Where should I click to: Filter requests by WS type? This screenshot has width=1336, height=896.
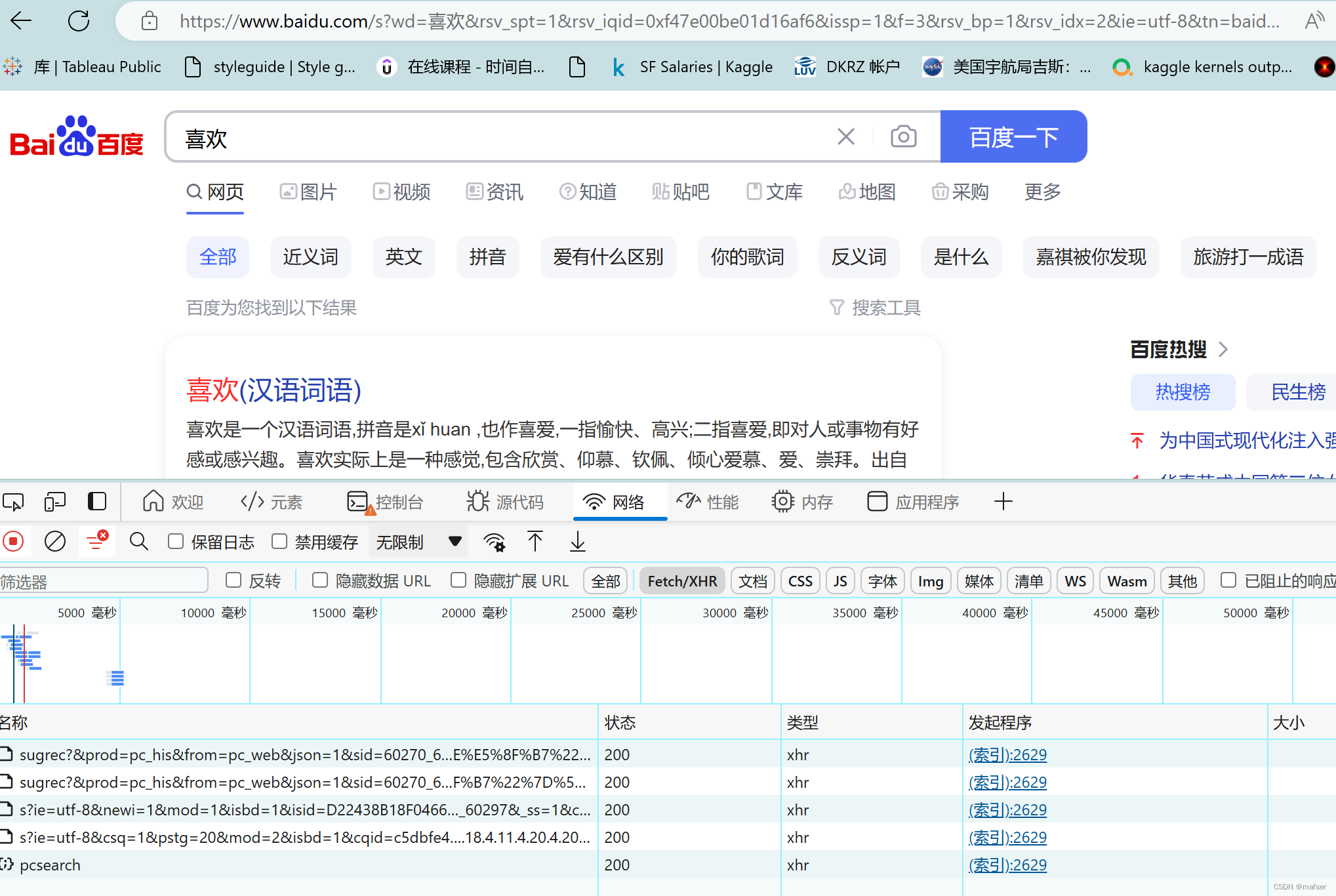tap(1076, 581)
